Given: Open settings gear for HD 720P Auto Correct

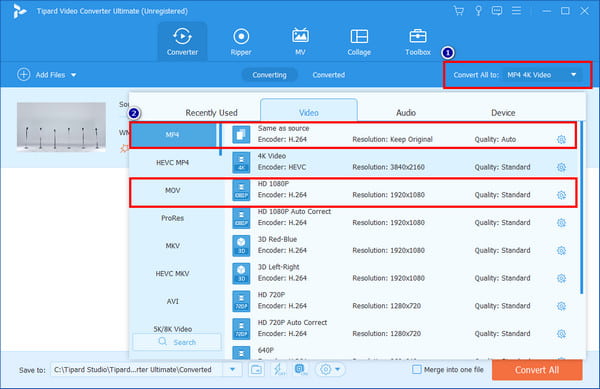Looking at the screenshot, I should coord(561,334).
